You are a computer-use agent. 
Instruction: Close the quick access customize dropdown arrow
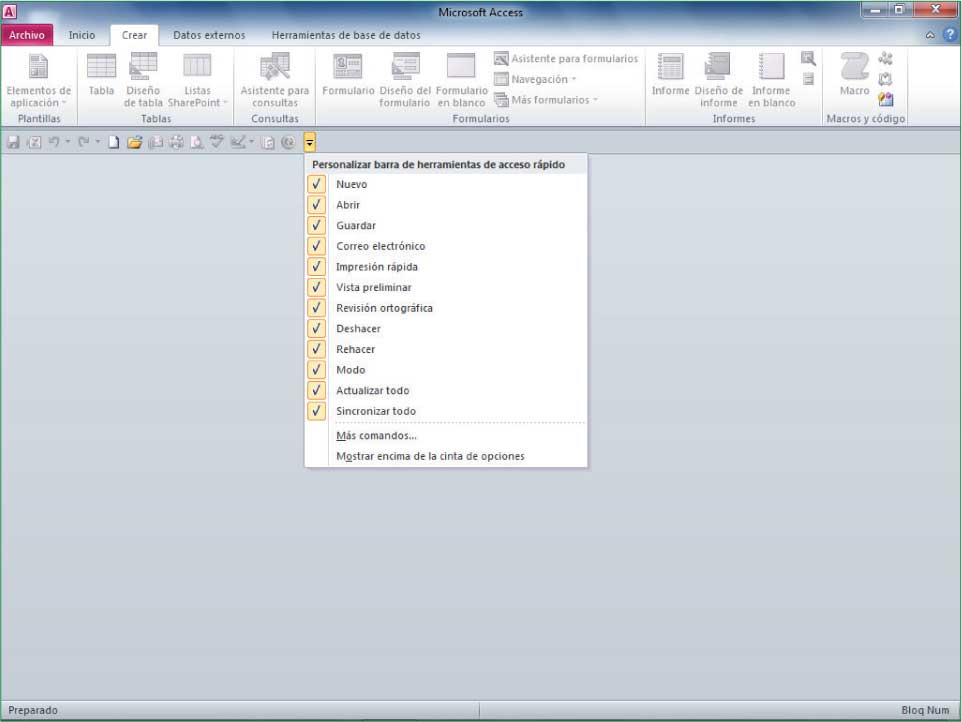pos(310,143)
